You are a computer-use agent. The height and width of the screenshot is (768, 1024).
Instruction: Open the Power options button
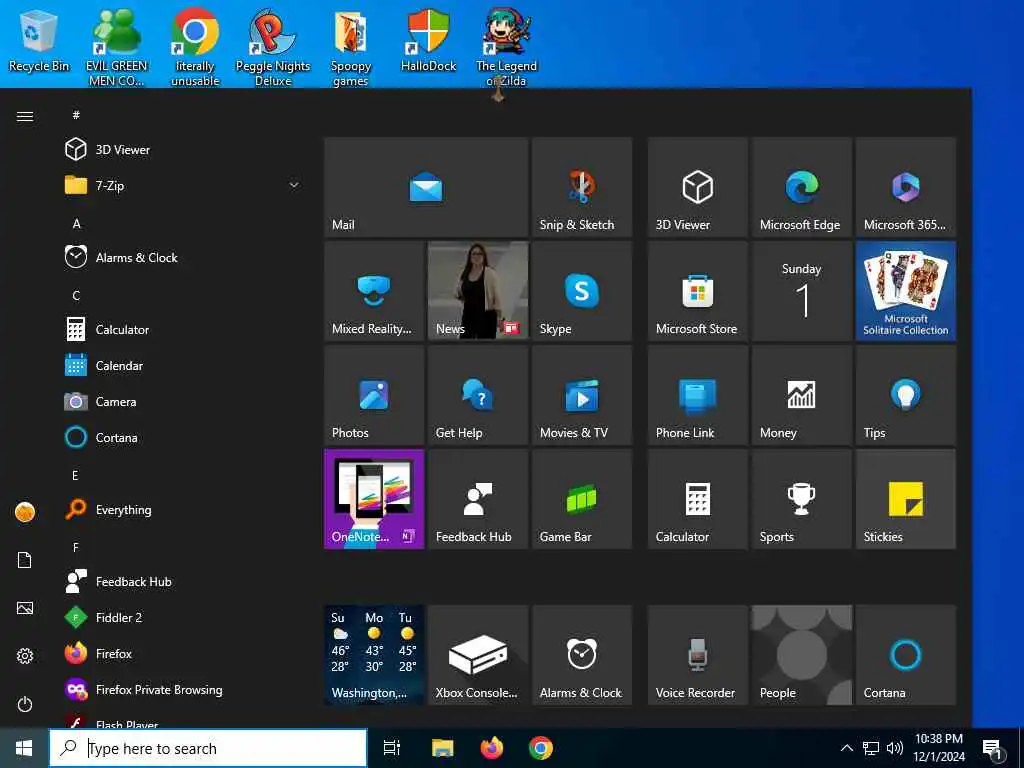pos(25,704)
